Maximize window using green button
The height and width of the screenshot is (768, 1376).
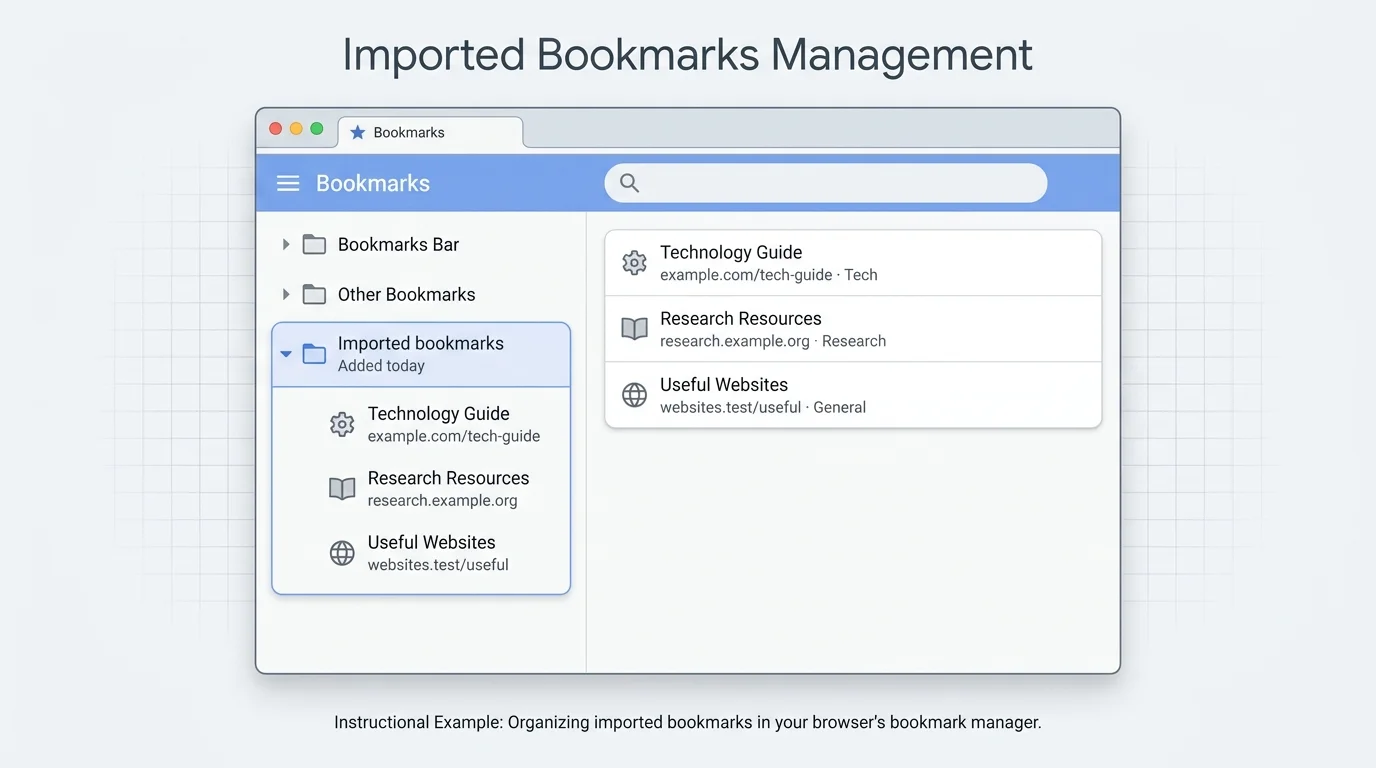pyautogui.click(x=317, y=129)
